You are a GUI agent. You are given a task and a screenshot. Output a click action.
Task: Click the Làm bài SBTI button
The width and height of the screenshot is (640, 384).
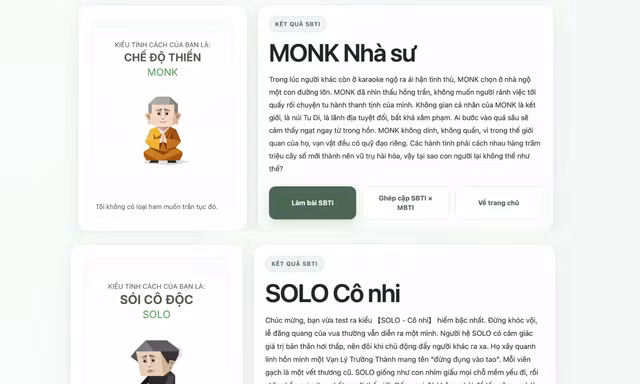(x=312, y=203)
